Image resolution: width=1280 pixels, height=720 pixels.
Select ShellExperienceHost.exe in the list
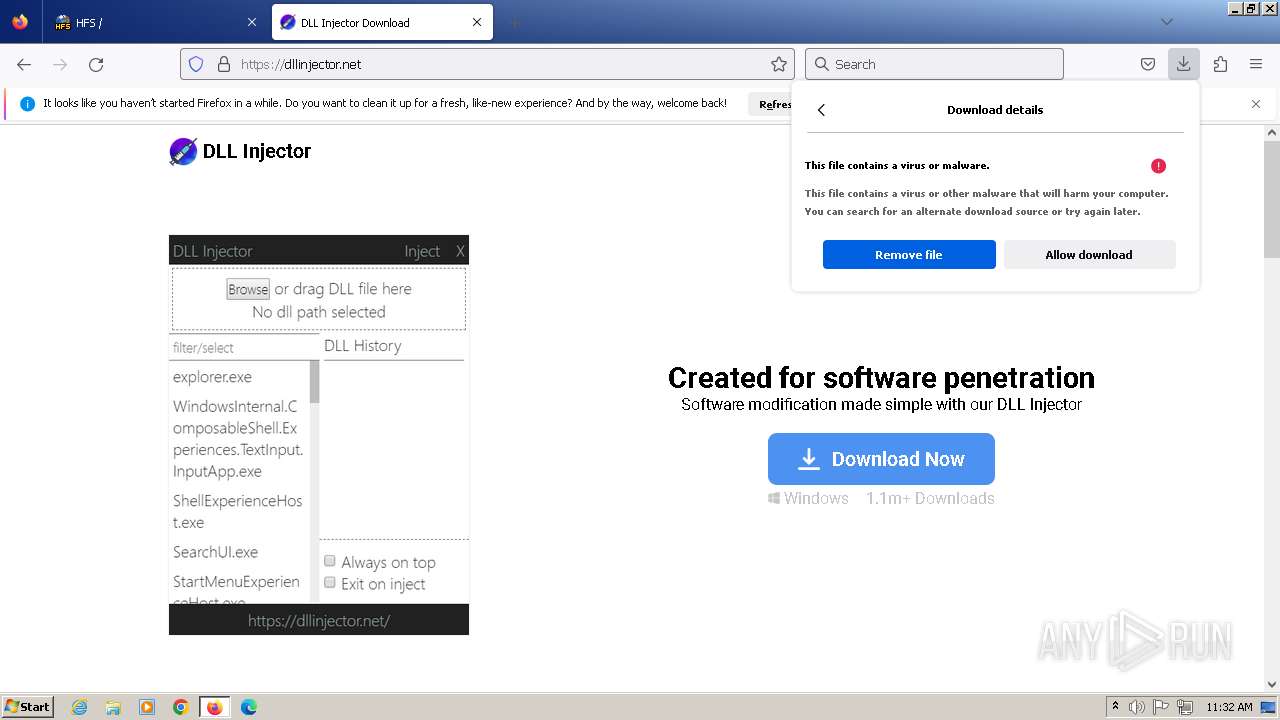[238, 512]
